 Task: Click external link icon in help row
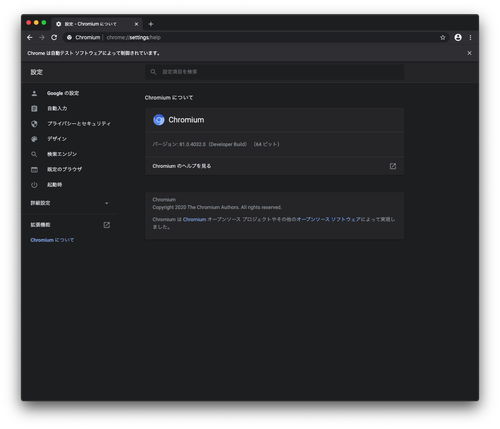coord(393,166)
